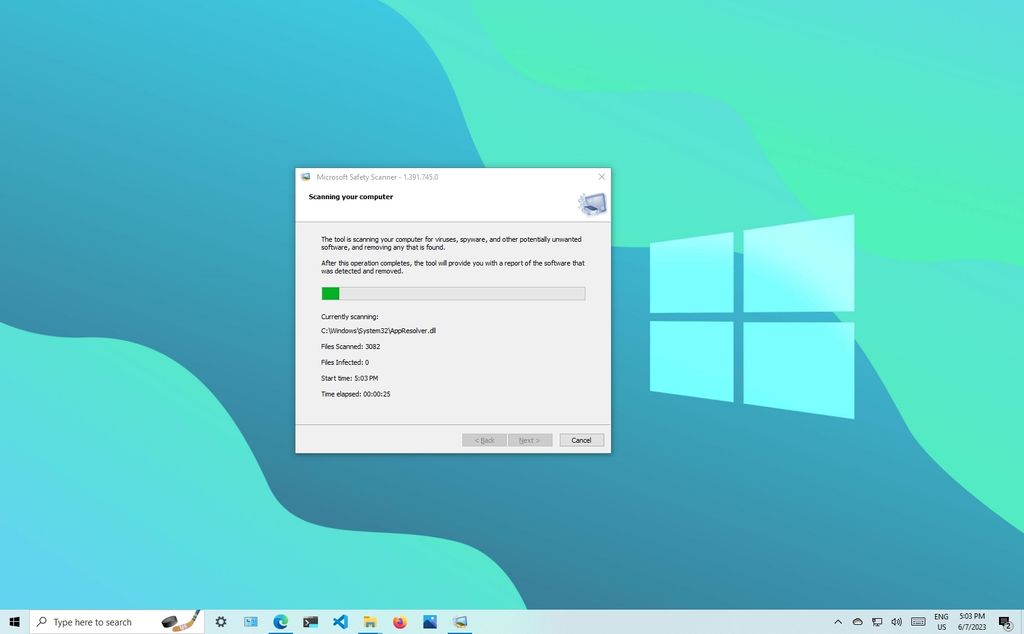Open the ENG US language switcher

[942, 621]
